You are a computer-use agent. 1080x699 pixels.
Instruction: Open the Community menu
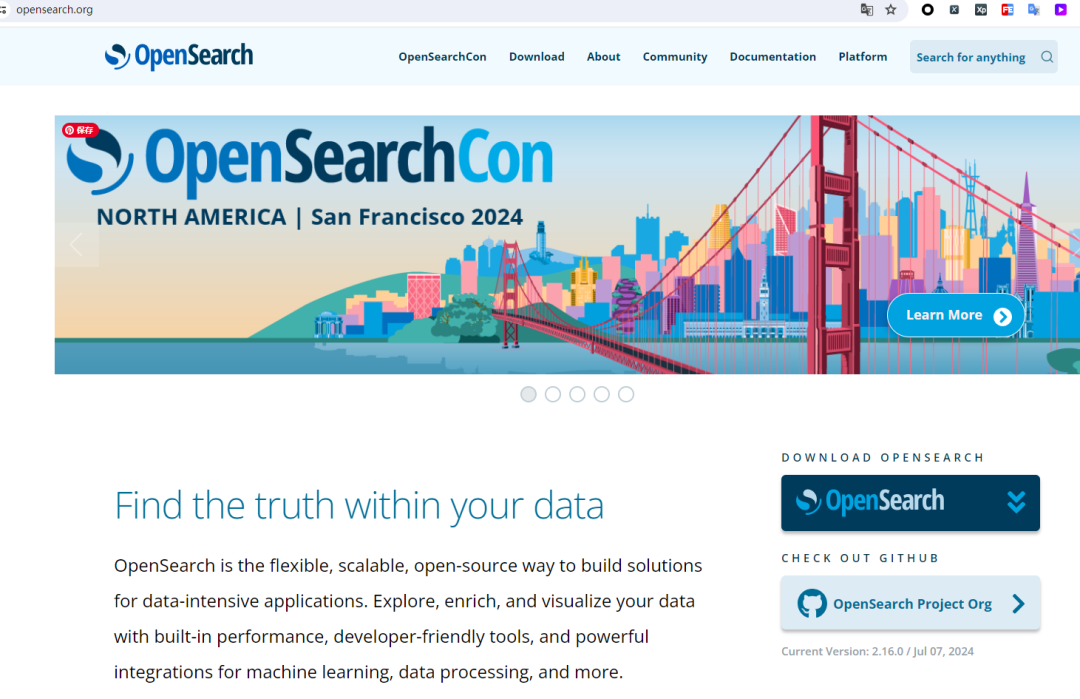point(675,56)
